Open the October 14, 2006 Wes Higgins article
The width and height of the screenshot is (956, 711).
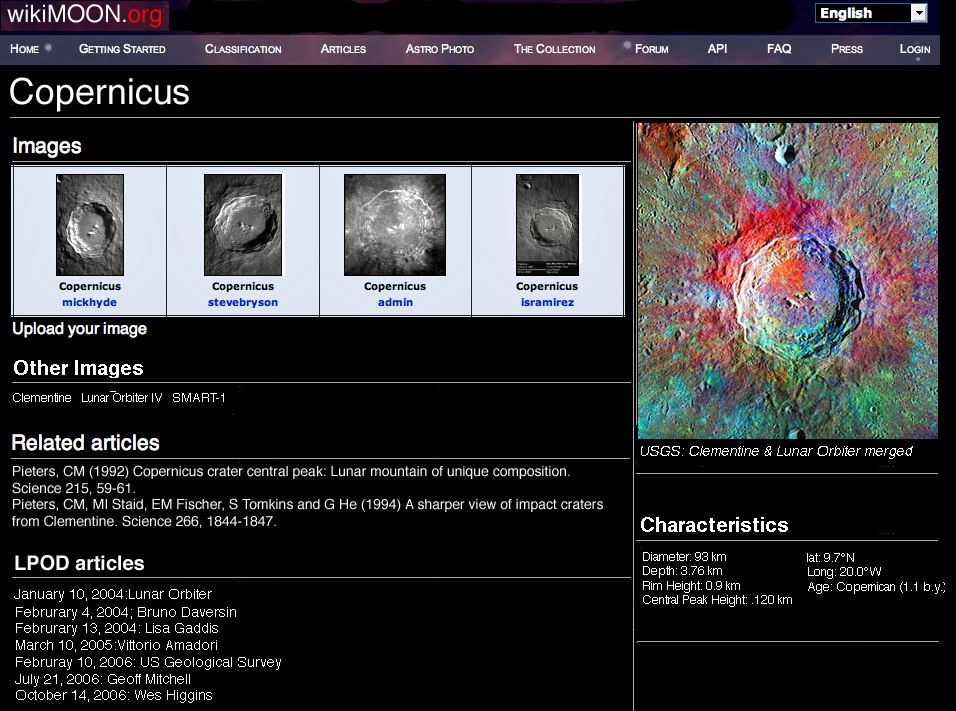click(x=113, y=695)
